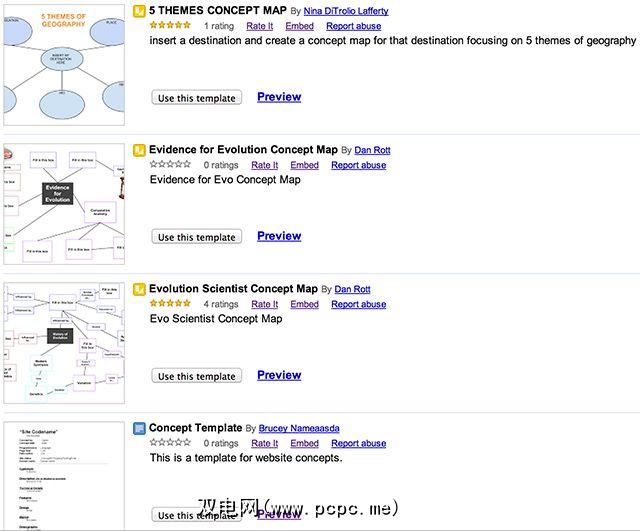This screenshot has width=640, height=531.
Task: Preview the Evolution Scientist Concept Map
Action: pos(279,375)
